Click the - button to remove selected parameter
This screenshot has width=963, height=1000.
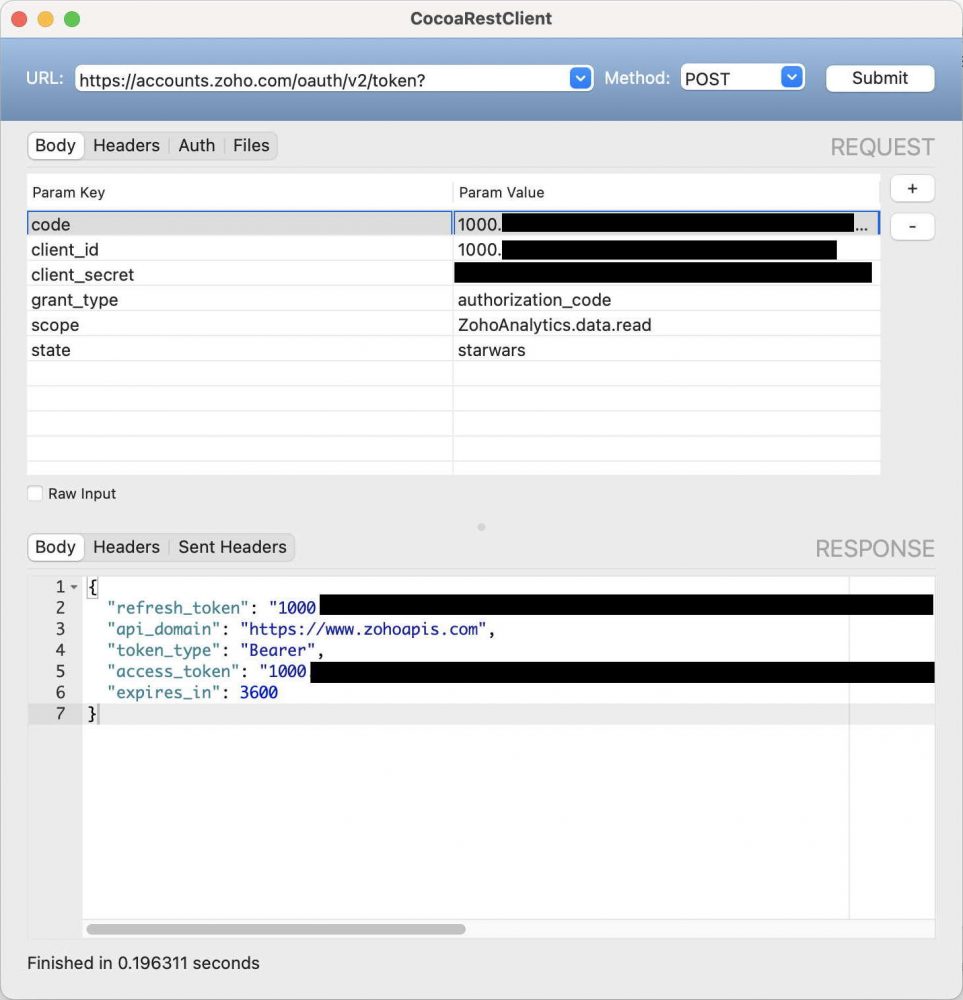pos(911,226)
